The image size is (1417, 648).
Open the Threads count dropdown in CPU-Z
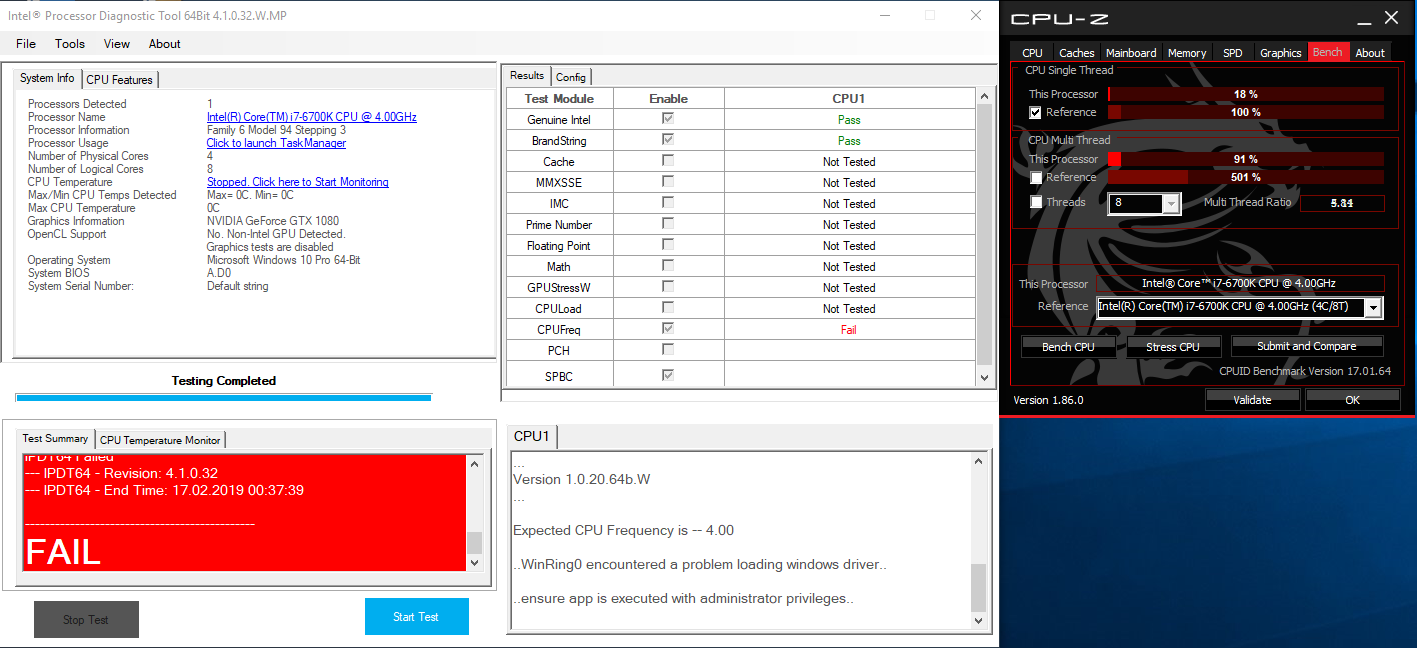1171,203
